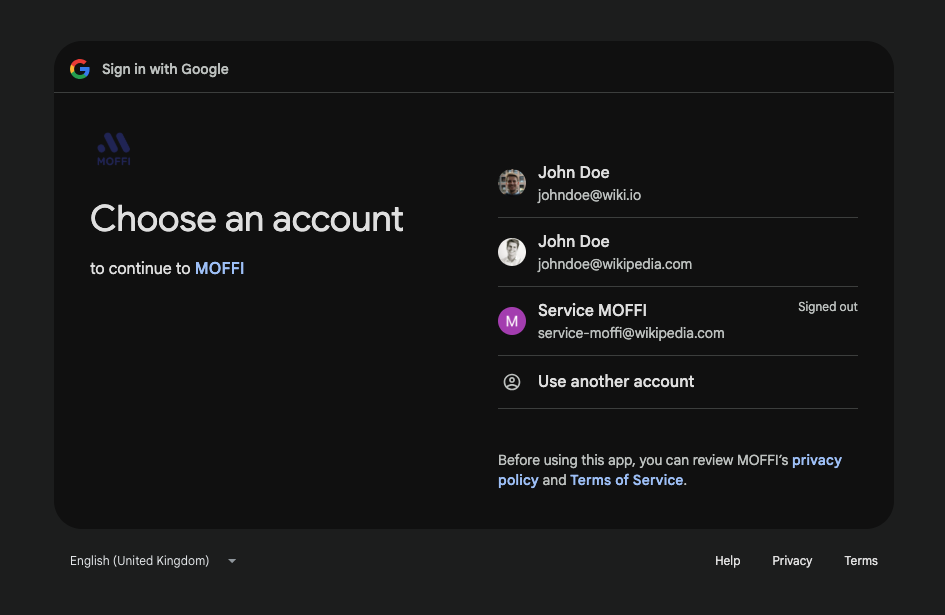Select avatar for johndoe@wikipedia.com

512,252
